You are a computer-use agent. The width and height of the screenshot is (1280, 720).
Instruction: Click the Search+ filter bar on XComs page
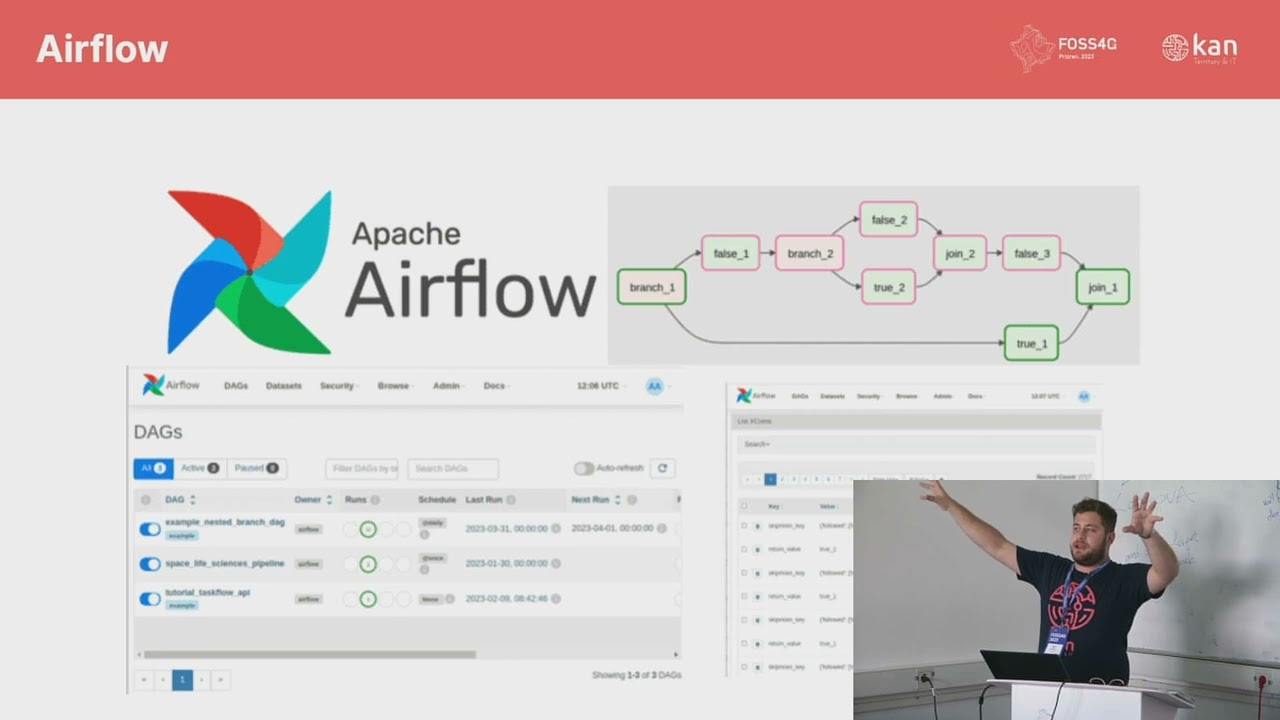(916, 444)
